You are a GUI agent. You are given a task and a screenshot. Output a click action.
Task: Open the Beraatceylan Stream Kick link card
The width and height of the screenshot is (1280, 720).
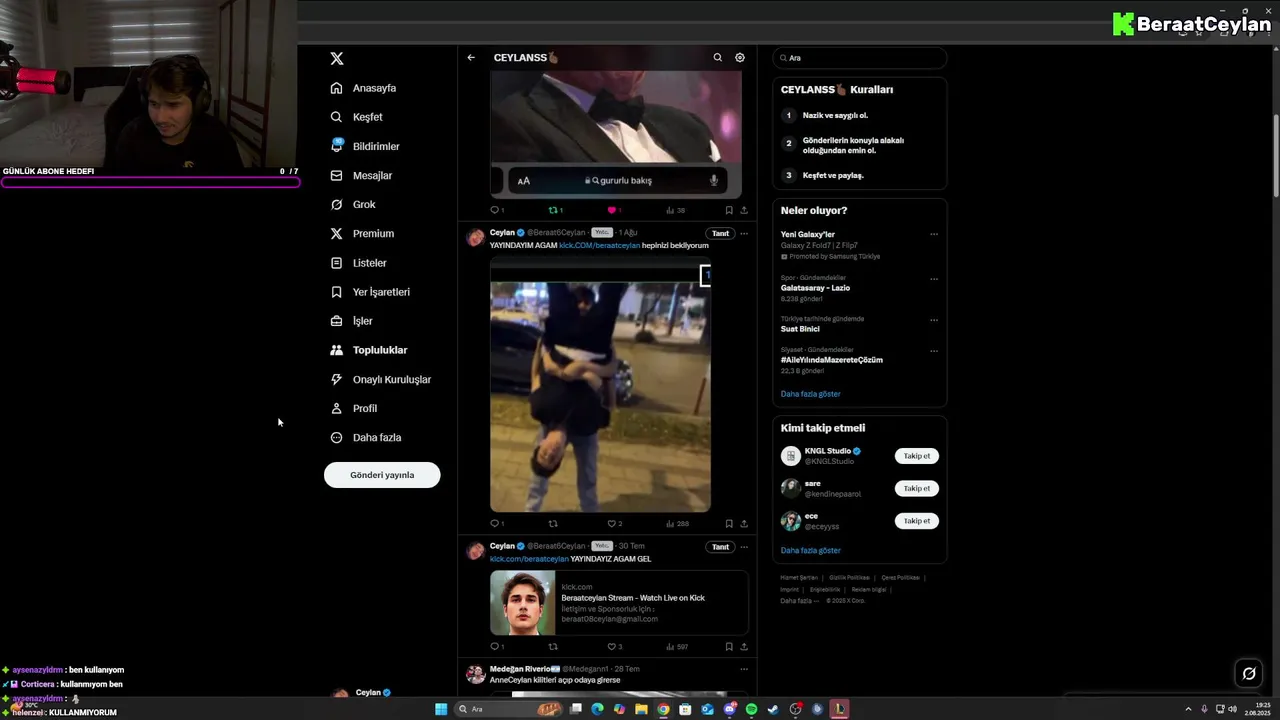point(619,603)
